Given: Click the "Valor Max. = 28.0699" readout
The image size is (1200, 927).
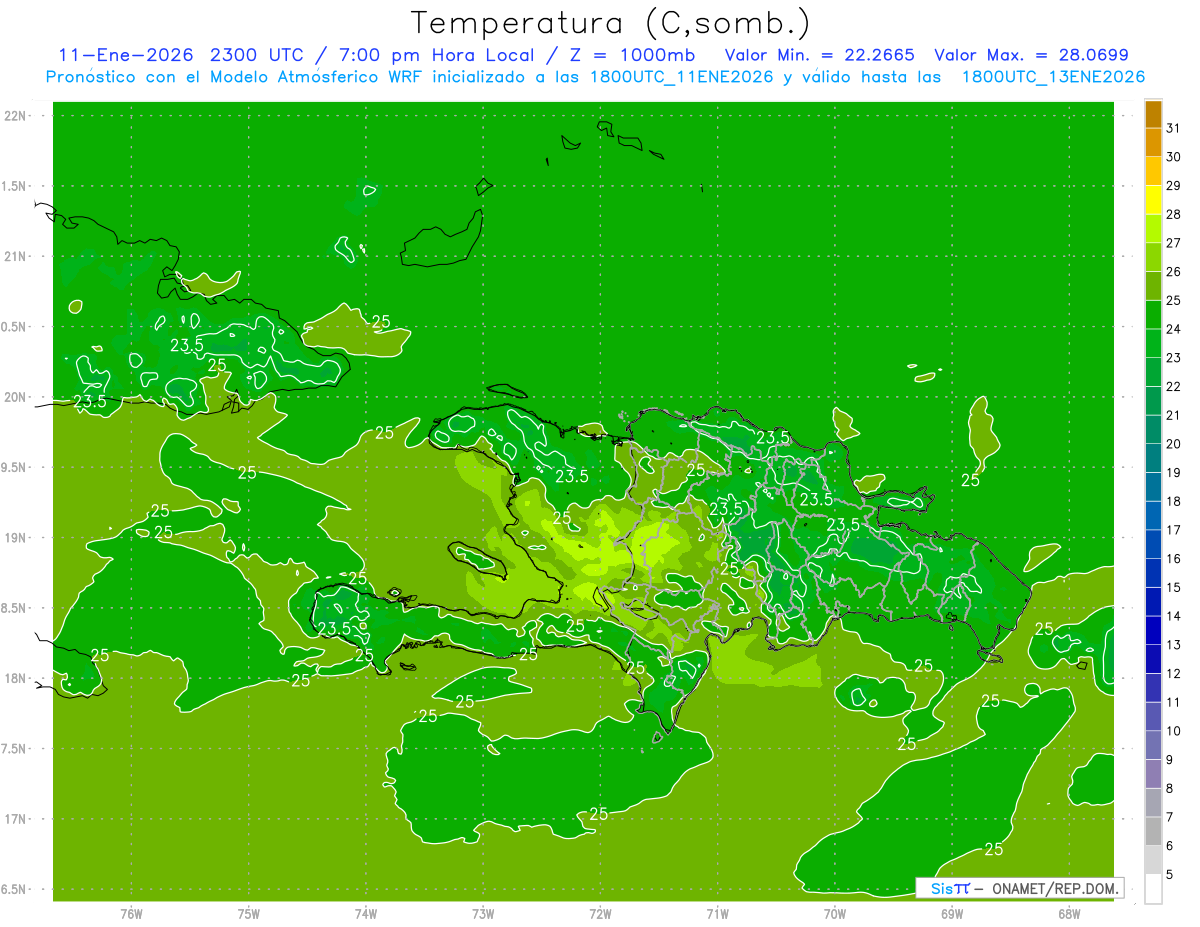Looking at the screenshot, I should (1031, 55).
